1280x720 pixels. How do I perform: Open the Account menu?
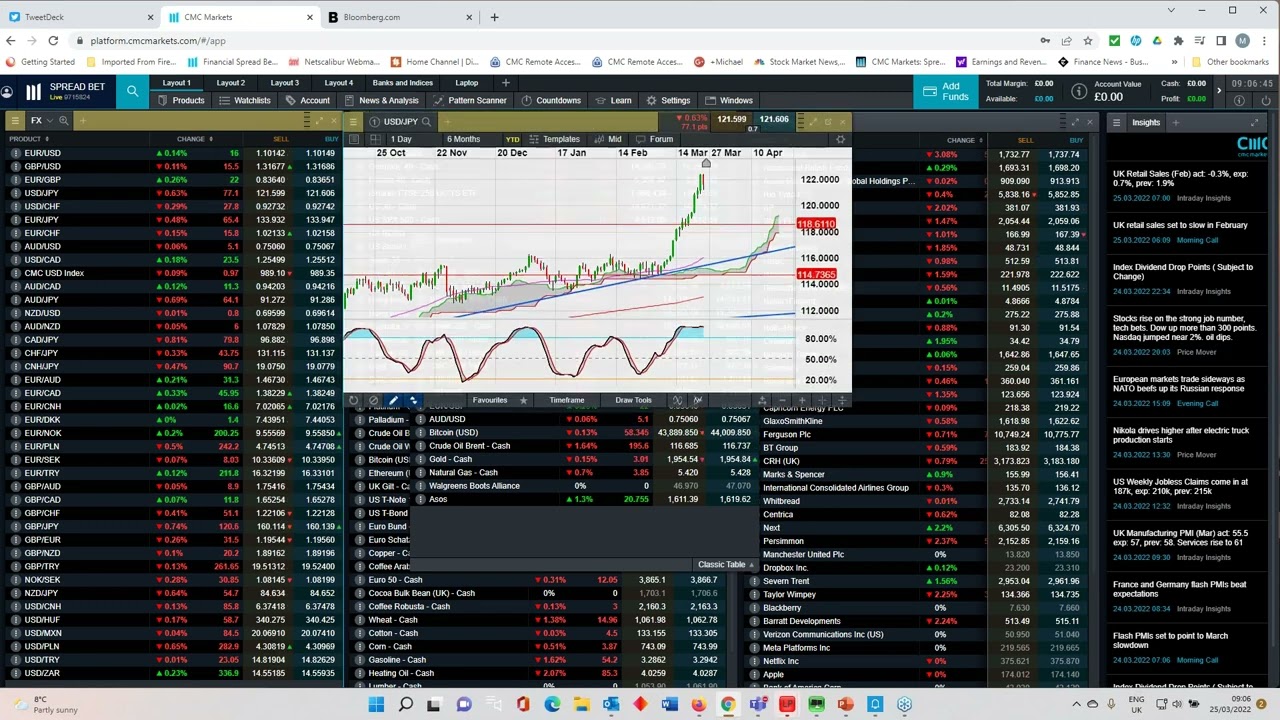307,100
